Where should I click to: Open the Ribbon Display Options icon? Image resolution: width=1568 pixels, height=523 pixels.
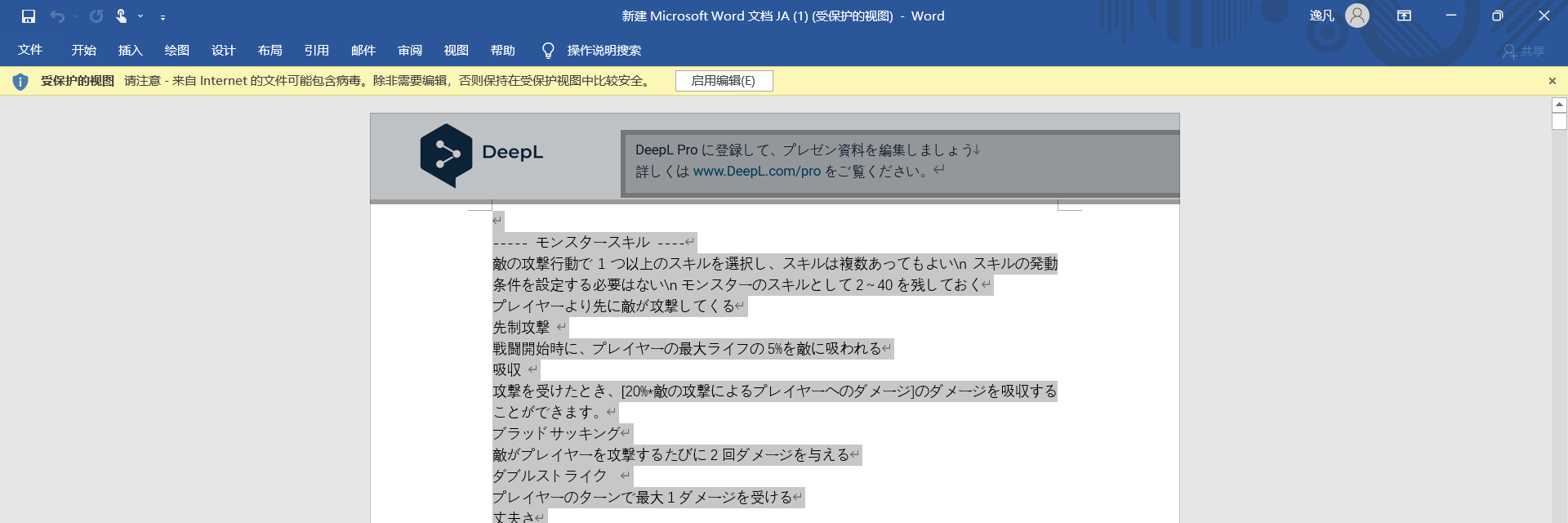pos(1404,16)
